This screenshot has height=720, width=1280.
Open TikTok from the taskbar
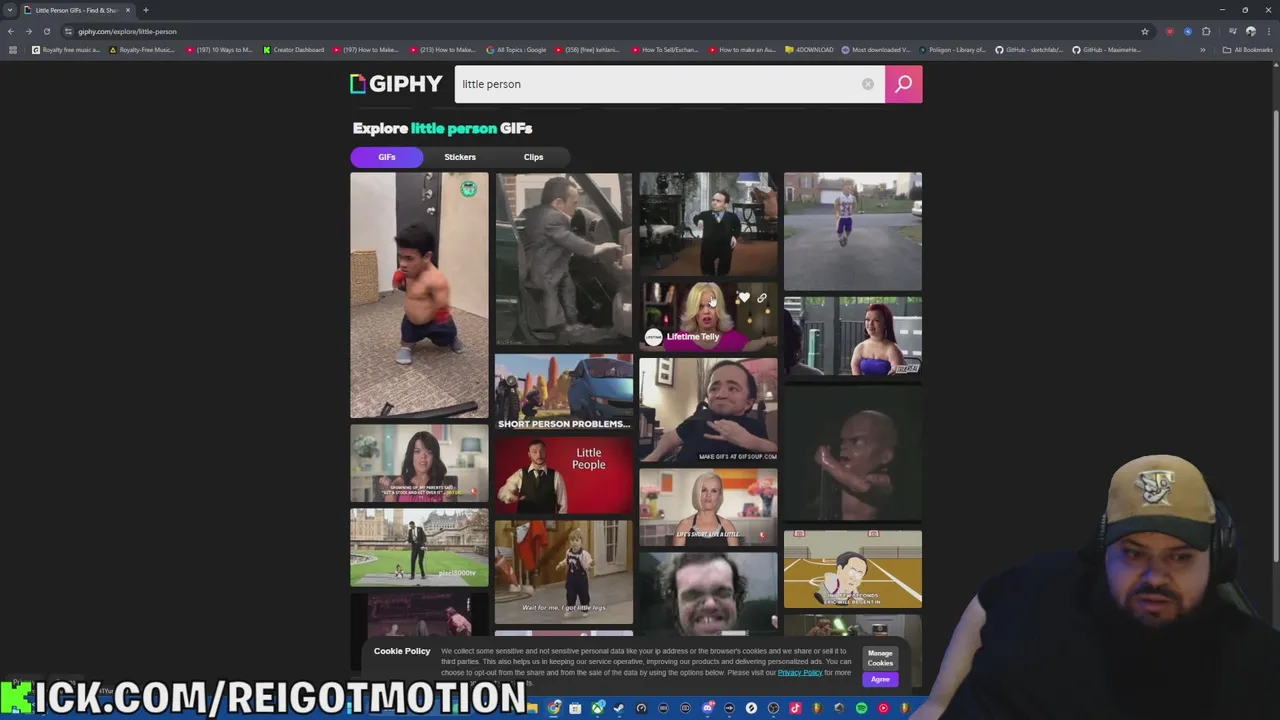coord(795,708)
